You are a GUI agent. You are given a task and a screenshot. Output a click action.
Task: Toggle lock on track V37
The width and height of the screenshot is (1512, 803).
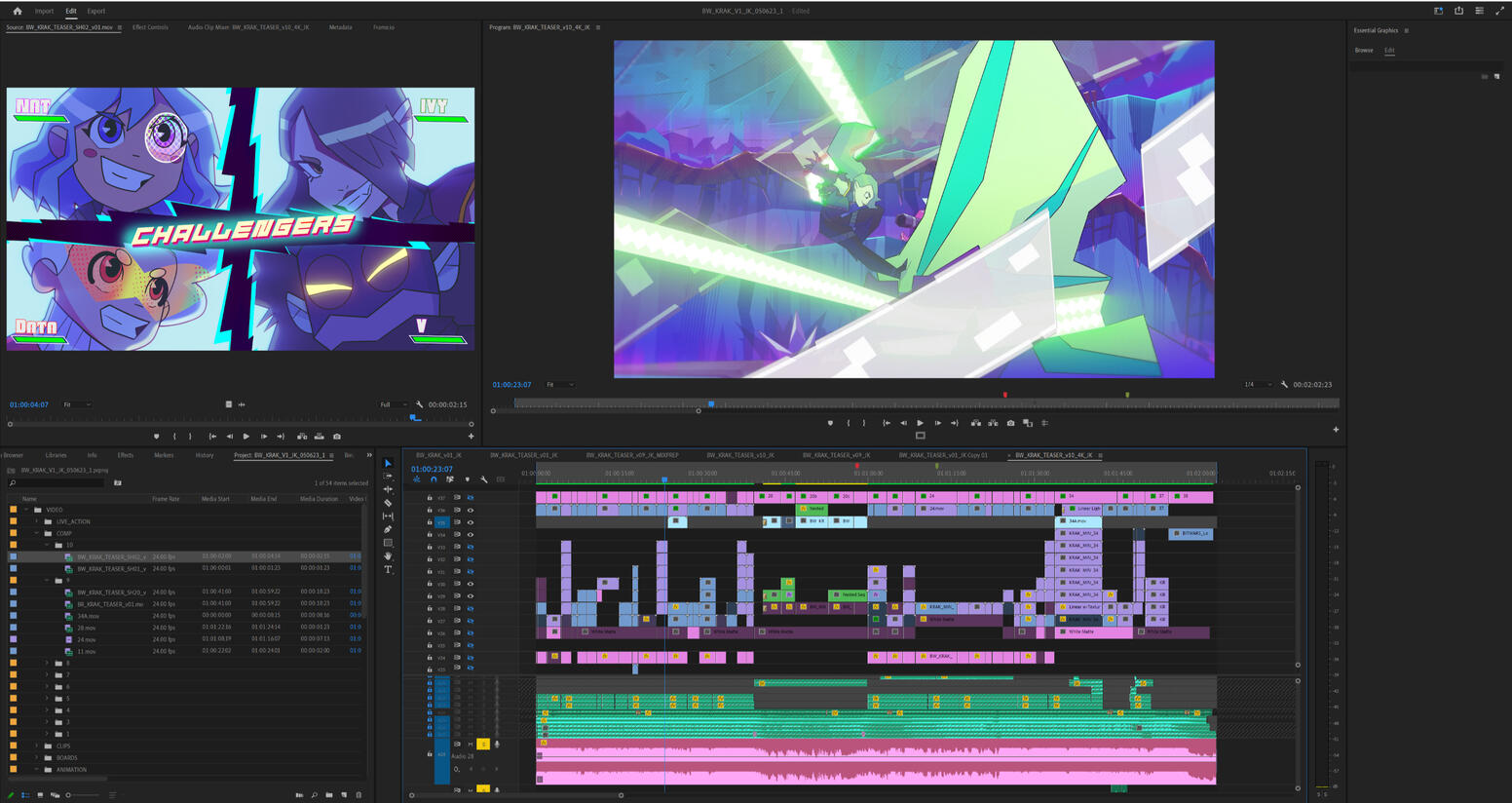(x=430, y=497)
